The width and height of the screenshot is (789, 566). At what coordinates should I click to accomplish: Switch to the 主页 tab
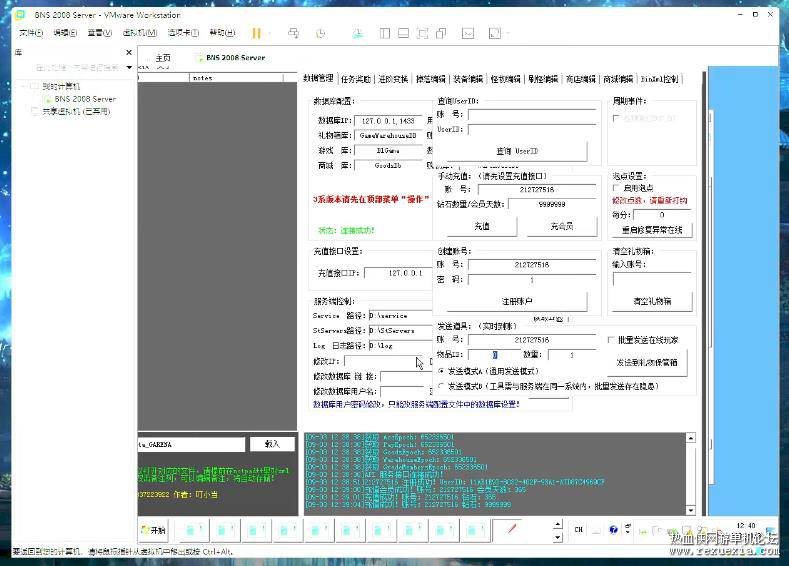[163, 57]
